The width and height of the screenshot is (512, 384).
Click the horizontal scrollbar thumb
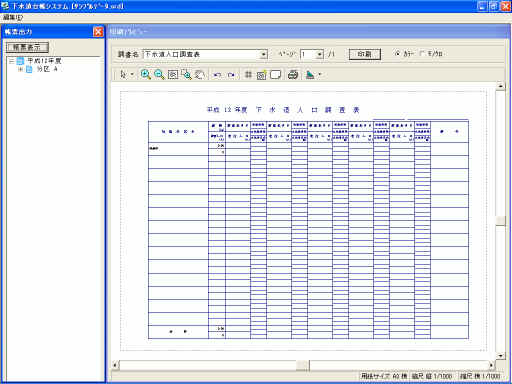tap(302, 365)
